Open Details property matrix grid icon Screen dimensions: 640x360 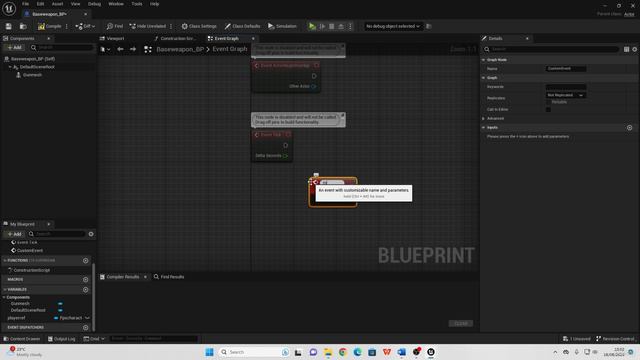coord(626,49)
